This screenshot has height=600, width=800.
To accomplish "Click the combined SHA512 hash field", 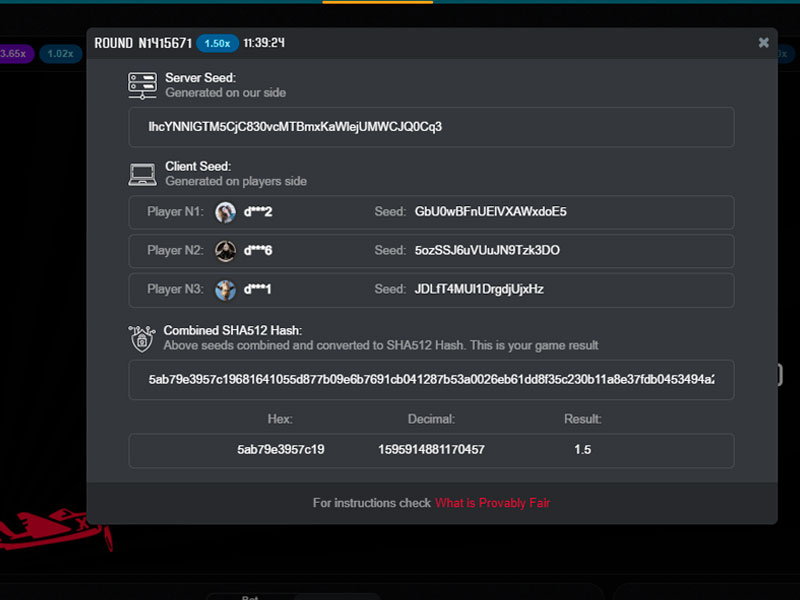I will click(x=431, y=380).
